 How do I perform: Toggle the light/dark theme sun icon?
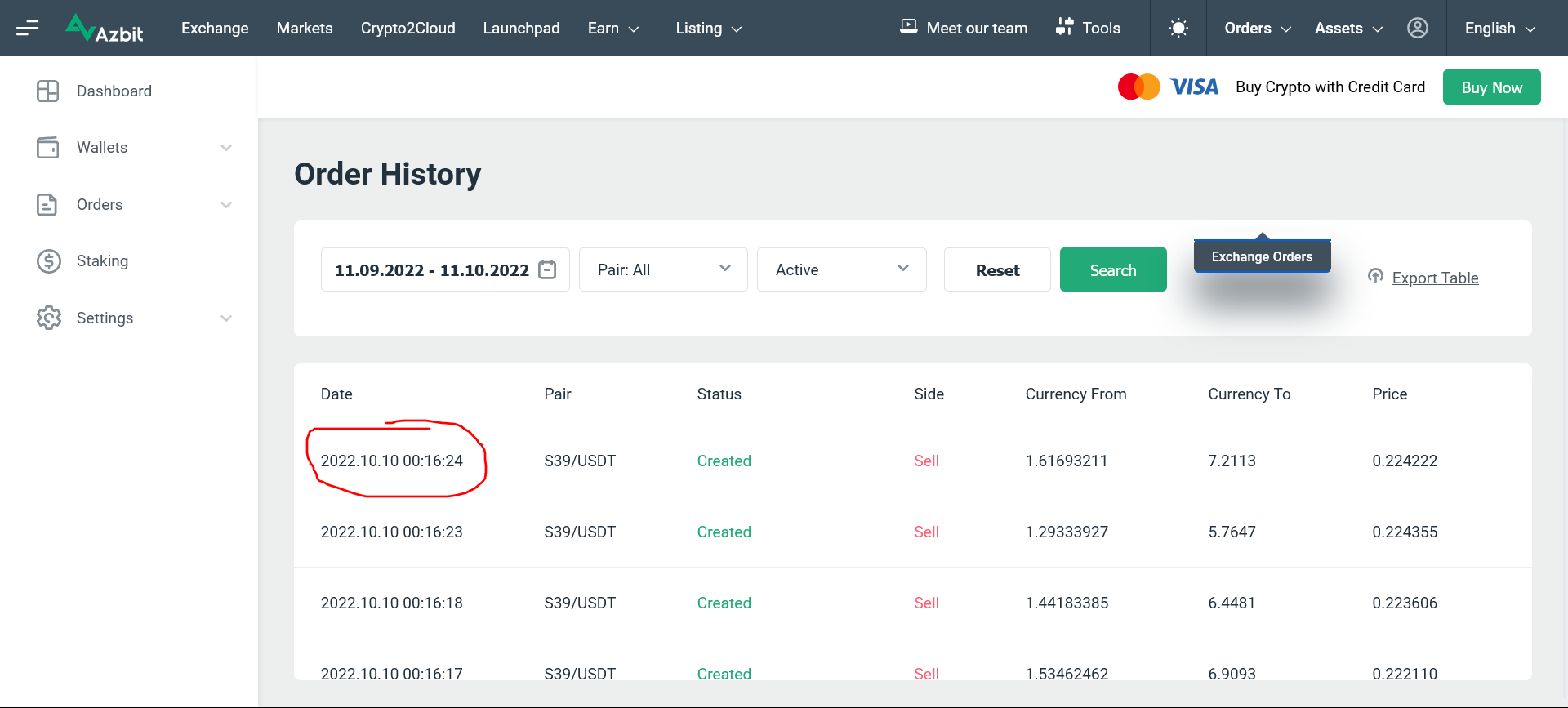click(1178, 29)
